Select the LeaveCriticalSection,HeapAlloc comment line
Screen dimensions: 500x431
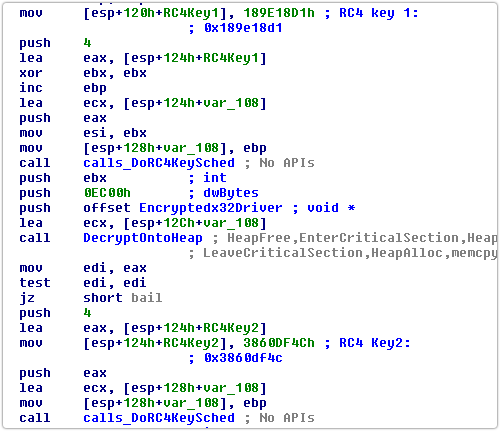pos(343,253)
